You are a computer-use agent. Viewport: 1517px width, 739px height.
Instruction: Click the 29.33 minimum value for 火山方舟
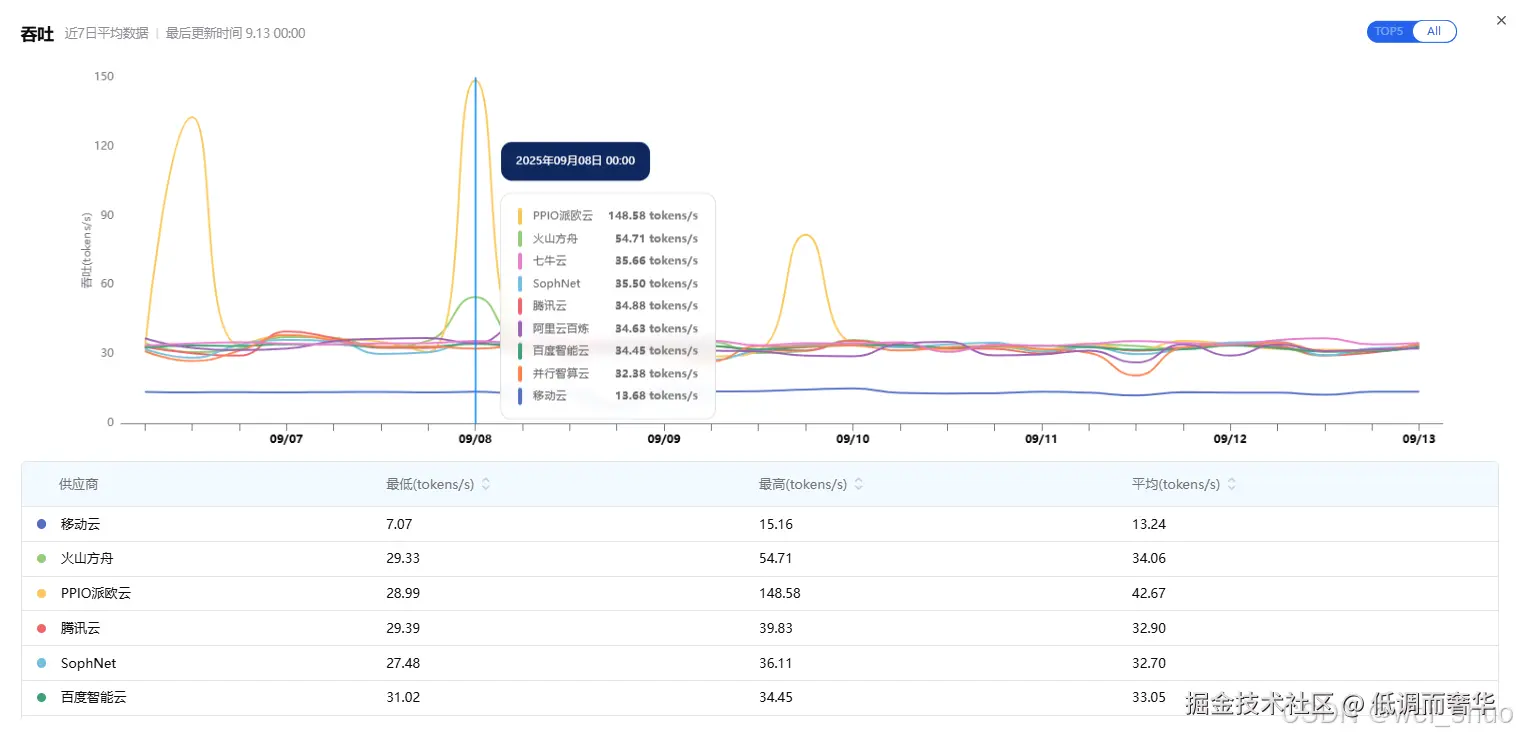pyautogui.click(x=403, y=559)
